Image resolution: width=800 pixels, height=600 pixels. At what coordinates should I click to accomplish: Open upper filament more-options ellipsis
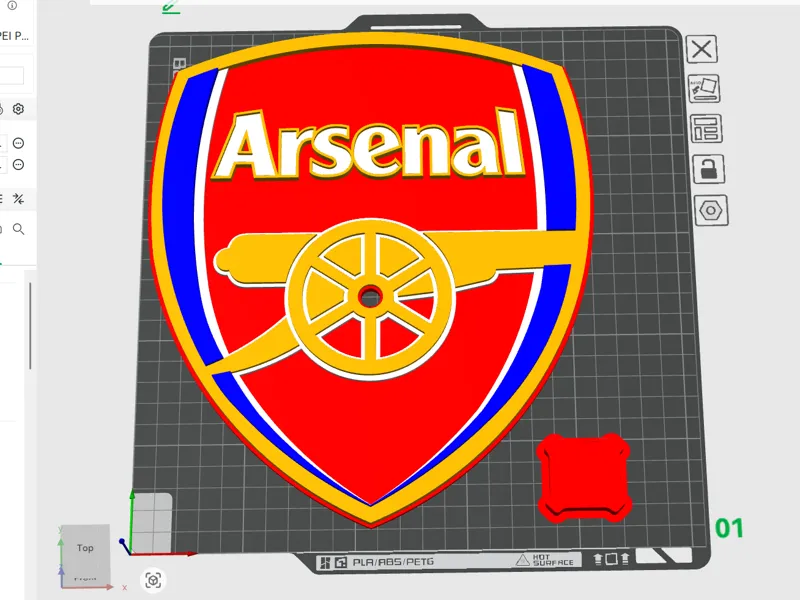(18, 143)
